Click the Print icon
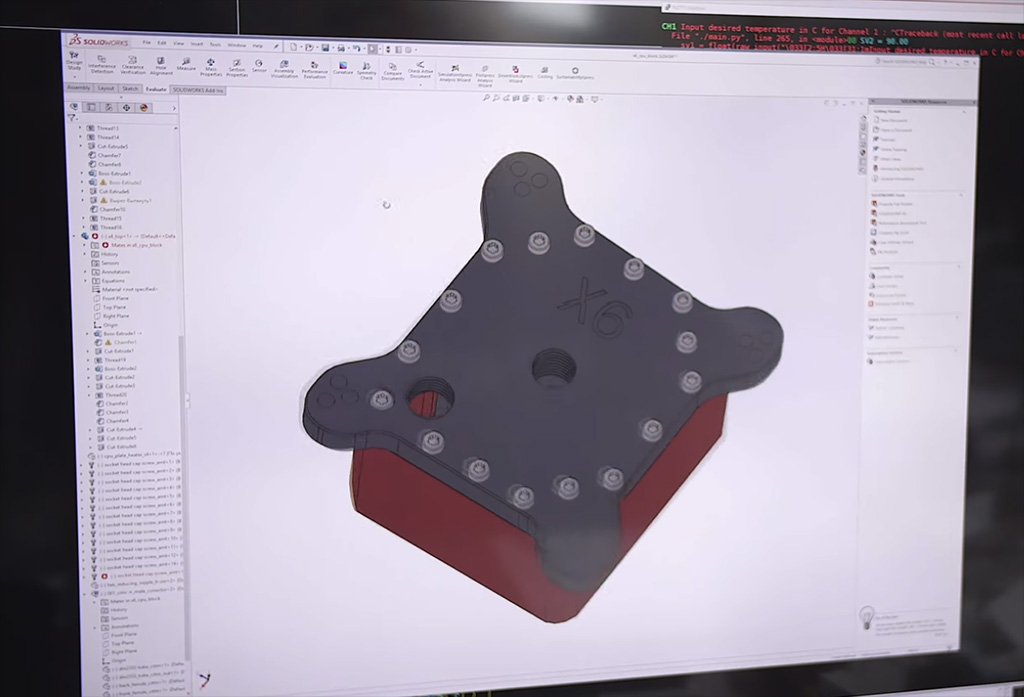 pos(341,48)
